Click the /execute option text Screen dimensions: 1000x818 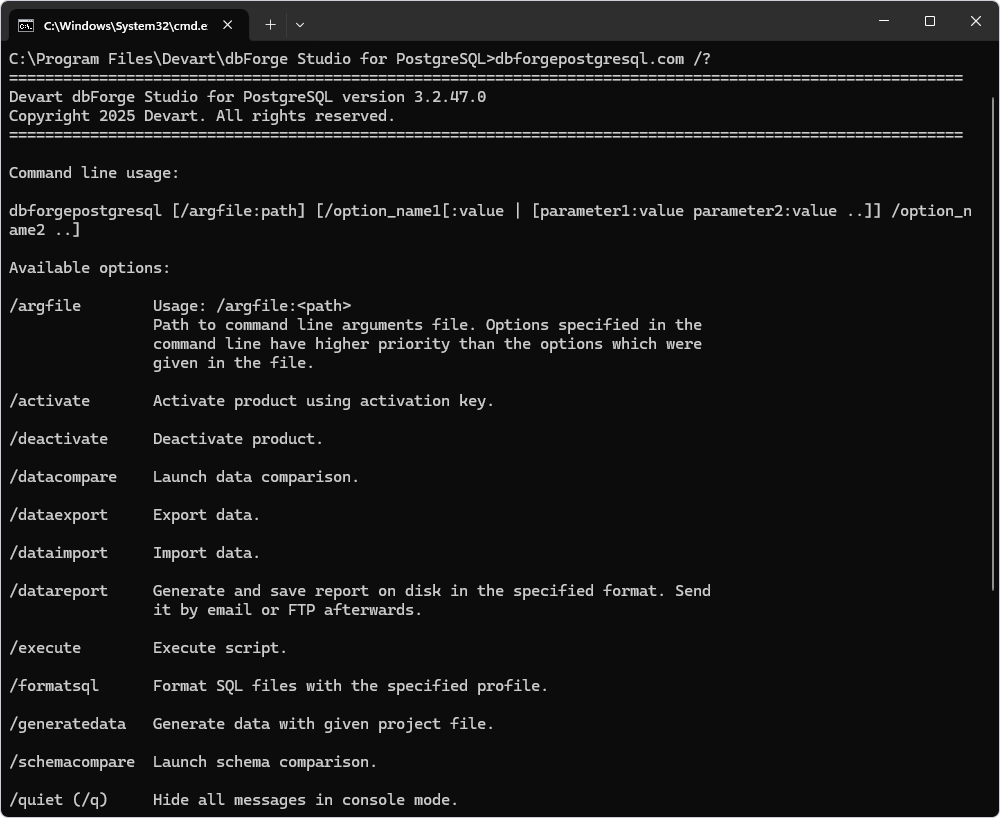pos(45,648)
